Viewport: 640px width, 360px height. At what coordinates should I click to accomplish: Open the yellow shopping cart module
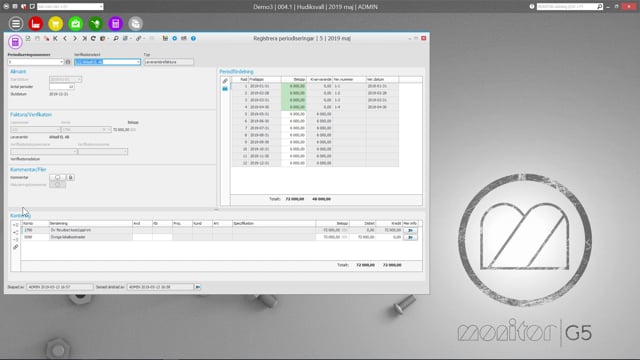[x=56, y=24]
